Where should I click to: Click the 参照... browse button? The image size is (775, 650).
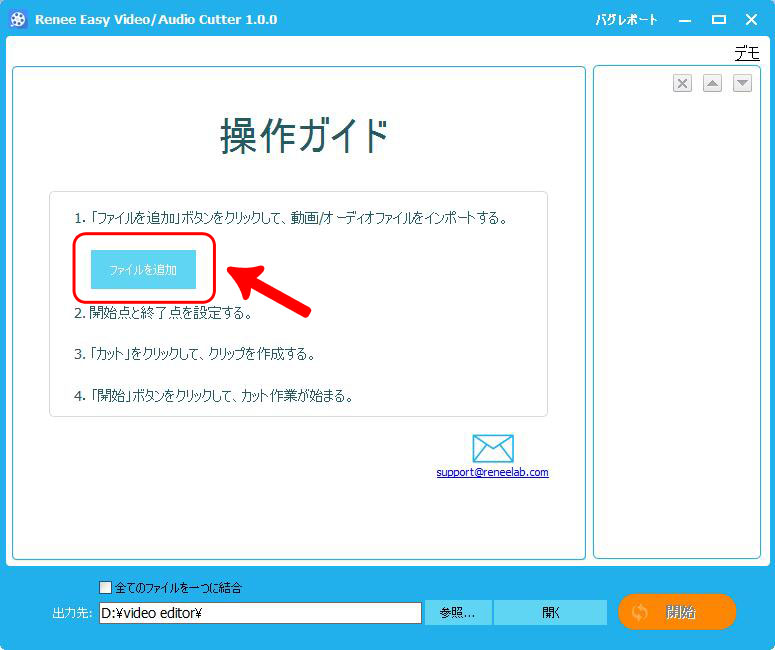coord(458,613)
